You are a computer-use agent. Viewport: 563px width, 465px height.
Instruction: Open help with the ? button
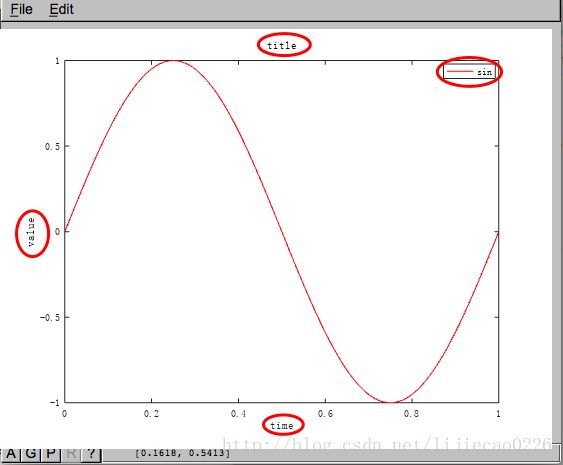[x=91, y=454]
